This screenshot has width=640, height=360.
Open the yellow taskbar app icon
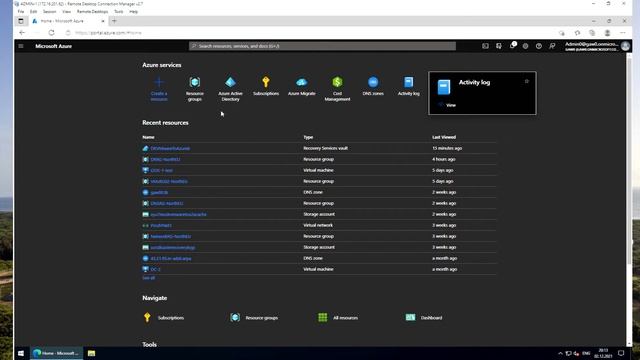pos(91,353)
